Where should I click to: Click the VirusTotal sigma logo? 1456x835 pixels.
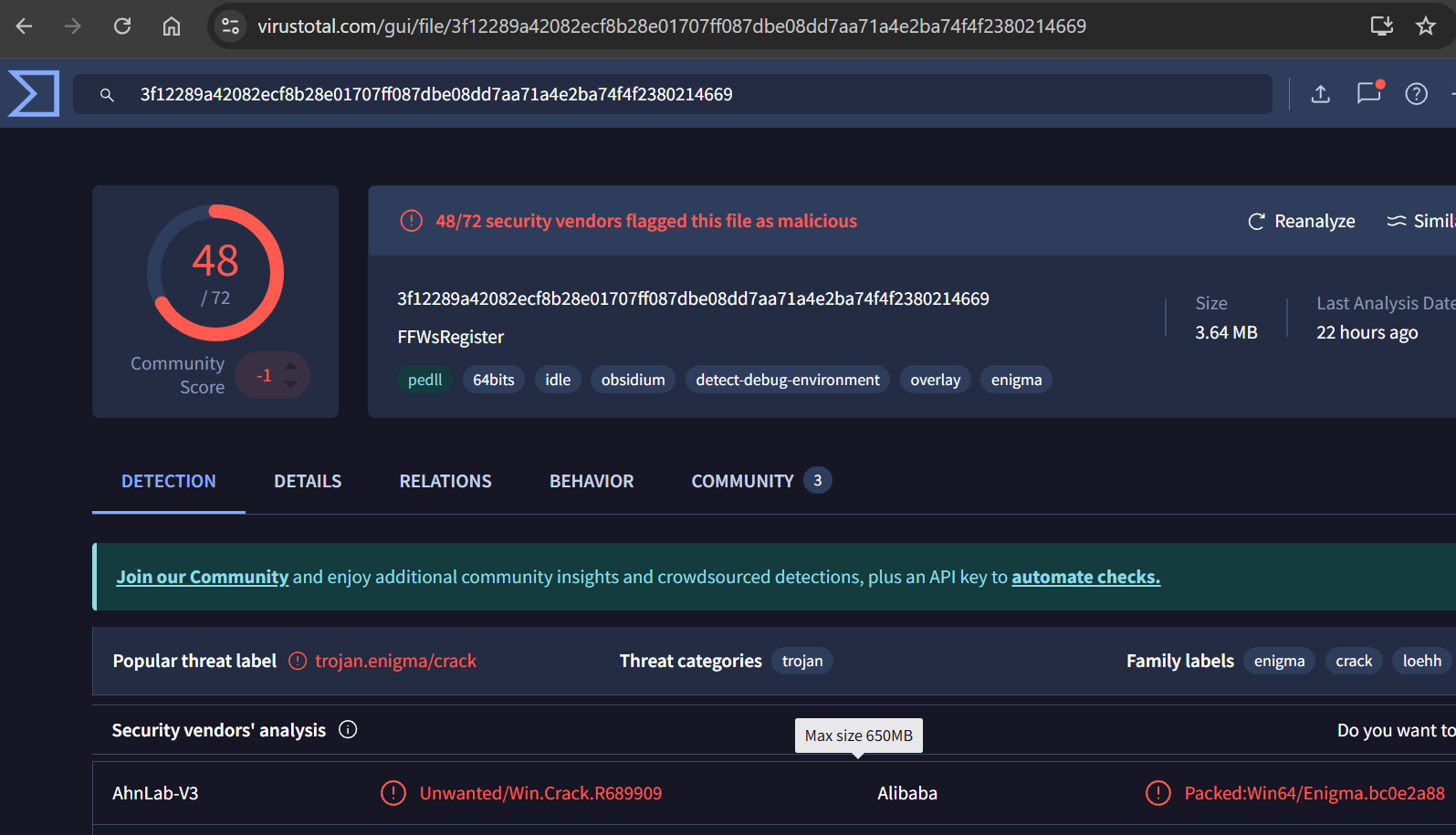pyautogui.click(x=34, y=94)
